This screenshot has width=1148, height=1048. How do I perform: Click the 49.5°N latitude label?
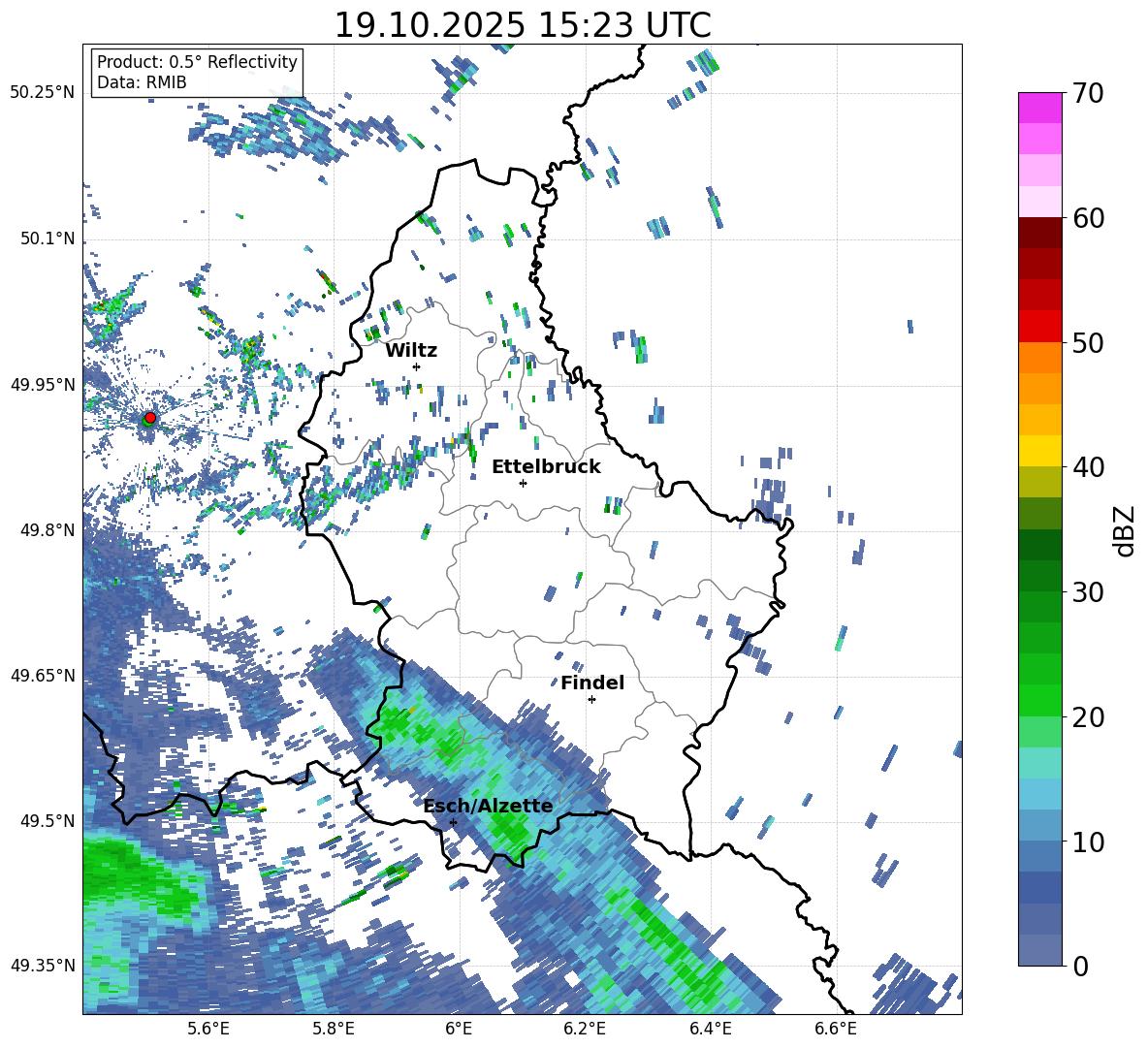click(48, 820)
